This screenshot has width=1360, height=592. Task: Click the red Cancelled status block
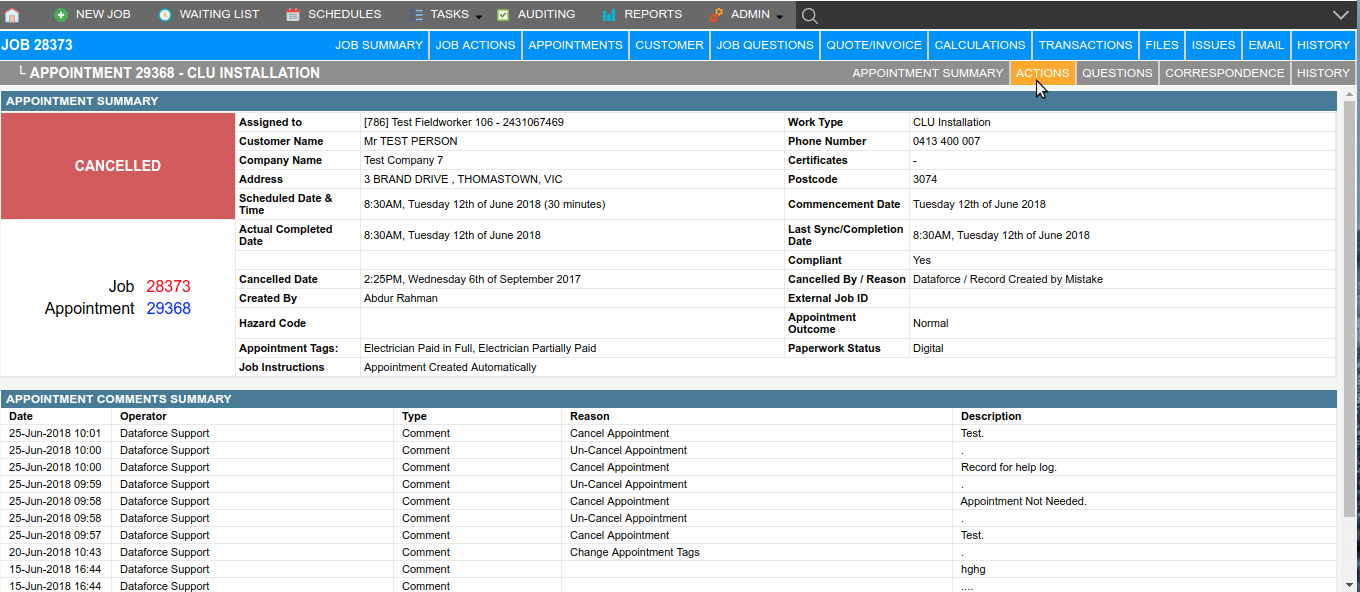pos(118,166)
